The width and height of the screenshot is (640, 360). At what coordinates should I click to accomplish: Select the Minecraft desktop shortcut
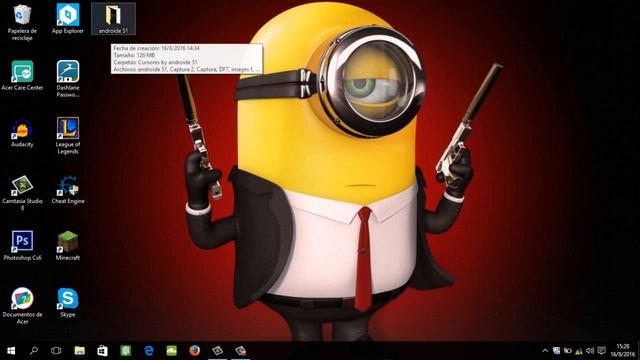pos(68,246)
